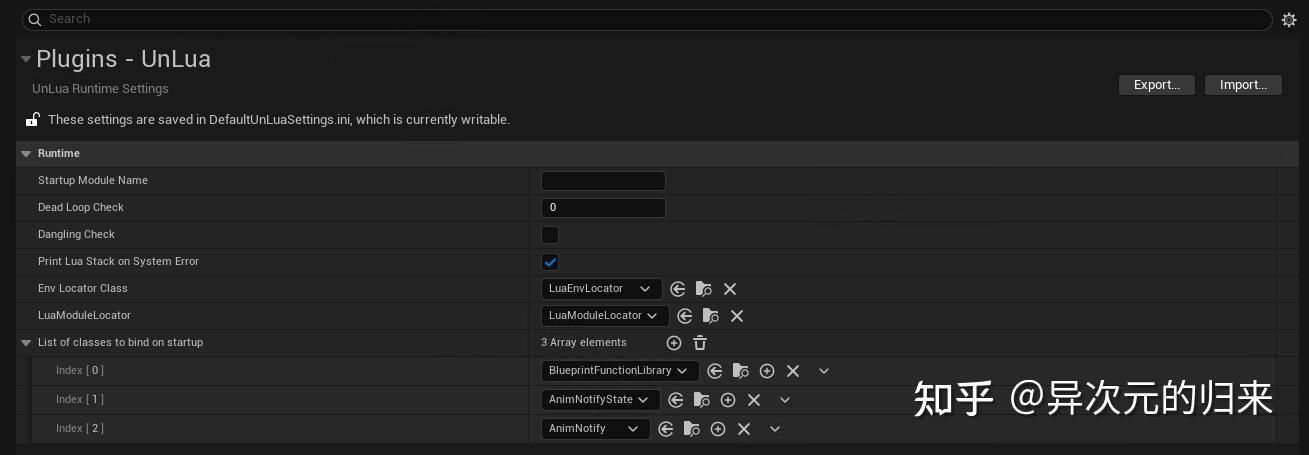Browse to Index [1] class in content browser
The image size is (1309, 455).
point(702,400)
